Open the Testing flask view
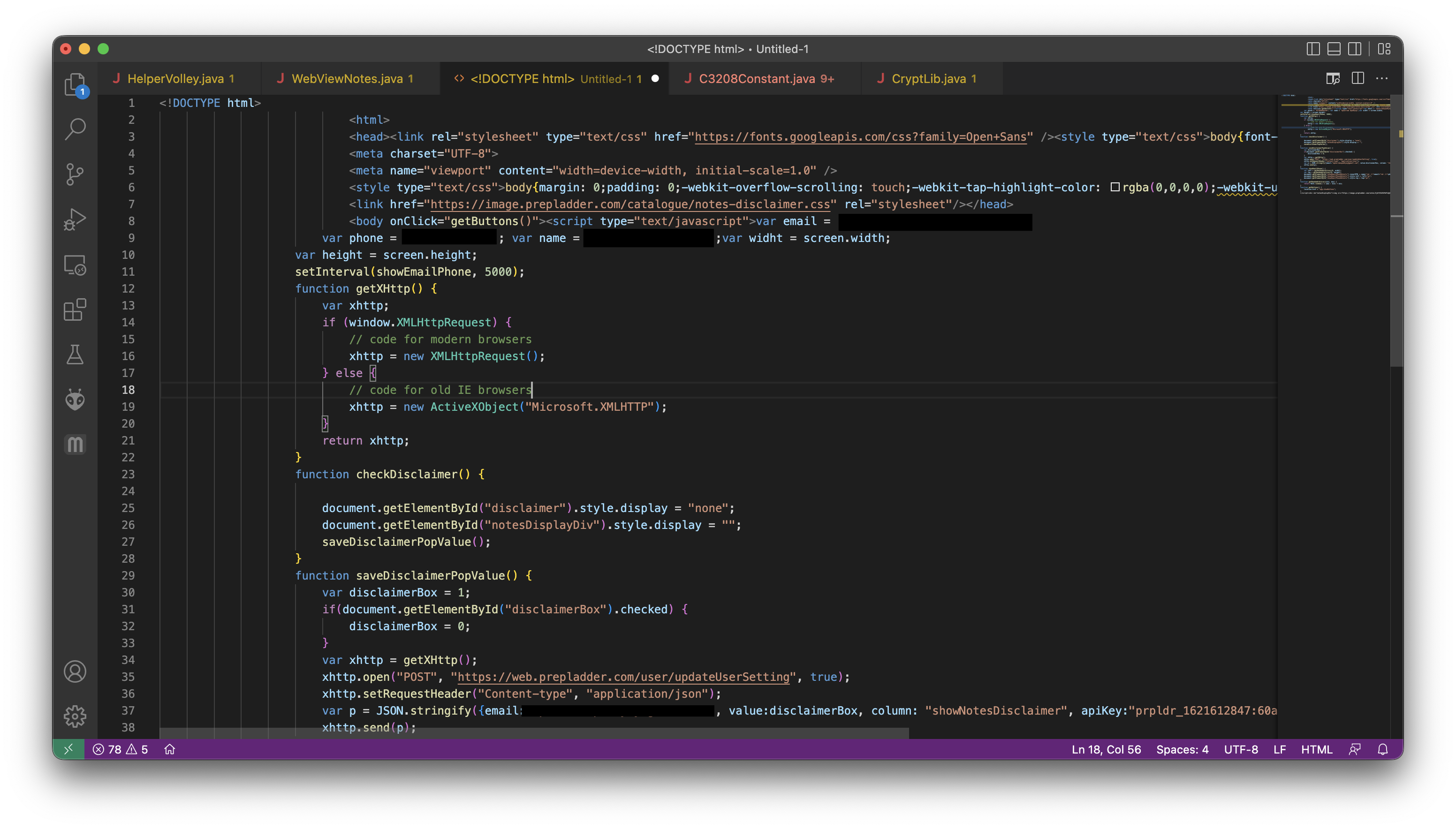The image size is (1456, 829). (x=75, y=354)
